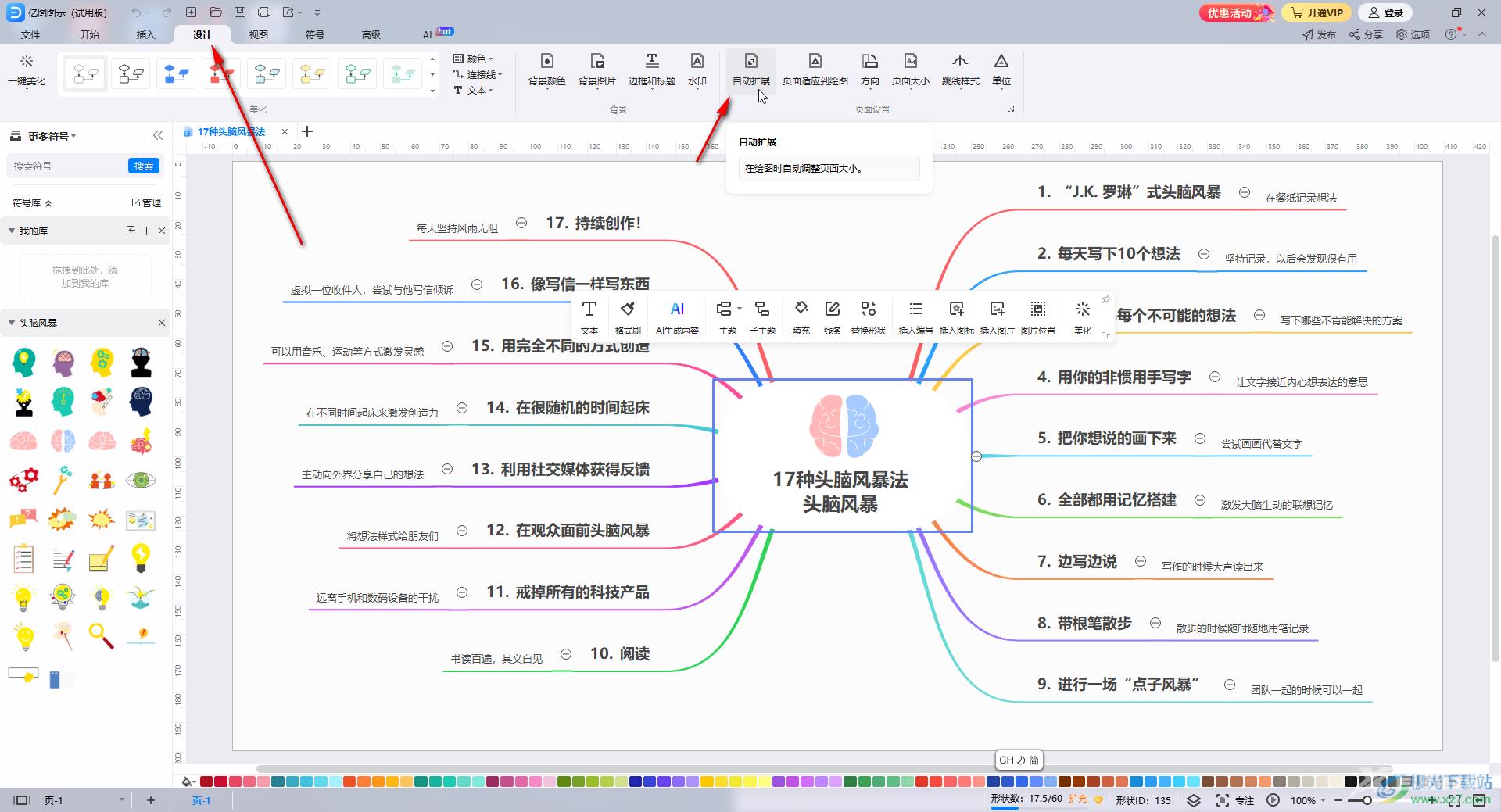
Task: Open page Orientation (方向) options
Action: click(869, 70)
